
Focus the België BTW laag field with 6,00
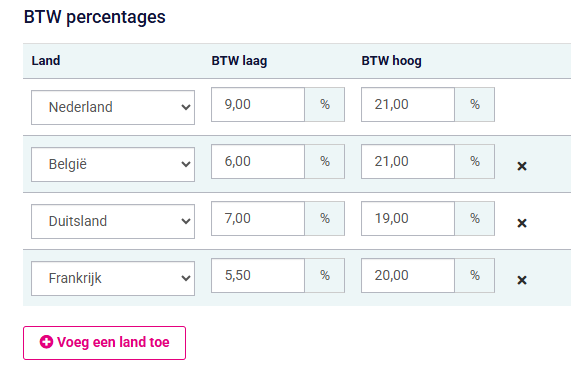click(258, 161)
